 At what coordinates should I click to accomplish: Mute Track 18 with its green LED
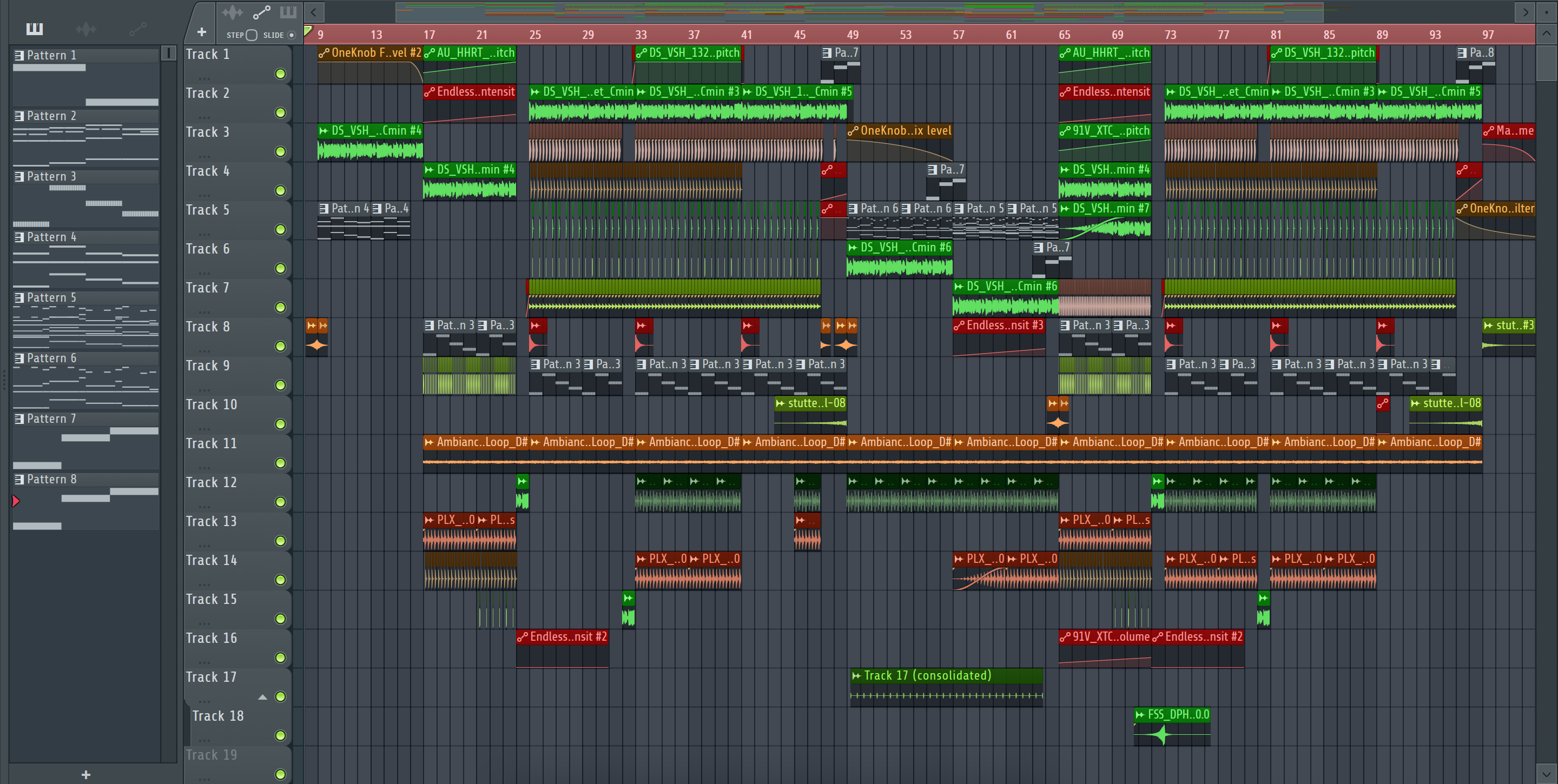[x=280, y=736]
